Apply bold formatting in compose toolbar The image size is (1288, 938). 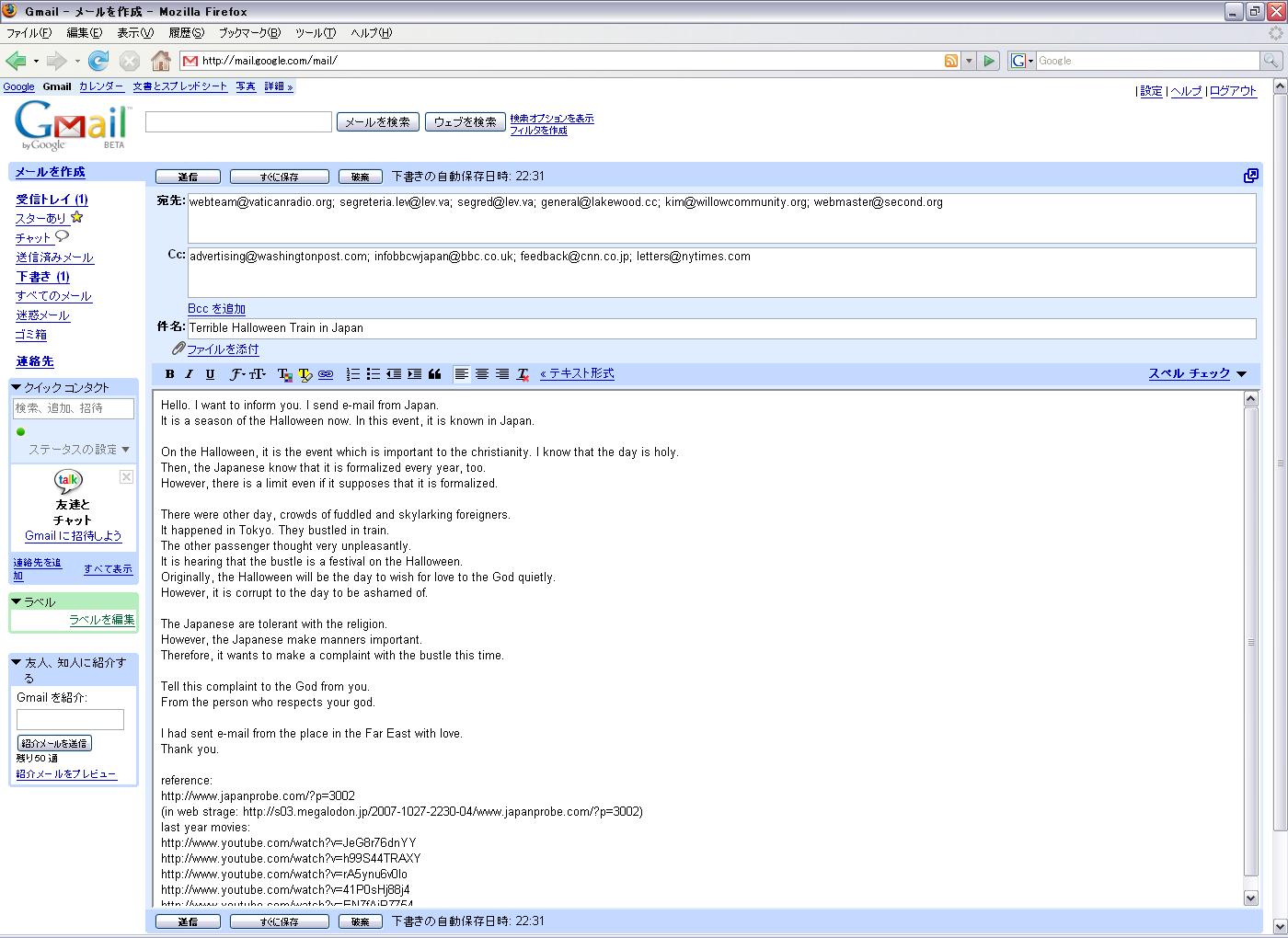[x=169, y=374]
